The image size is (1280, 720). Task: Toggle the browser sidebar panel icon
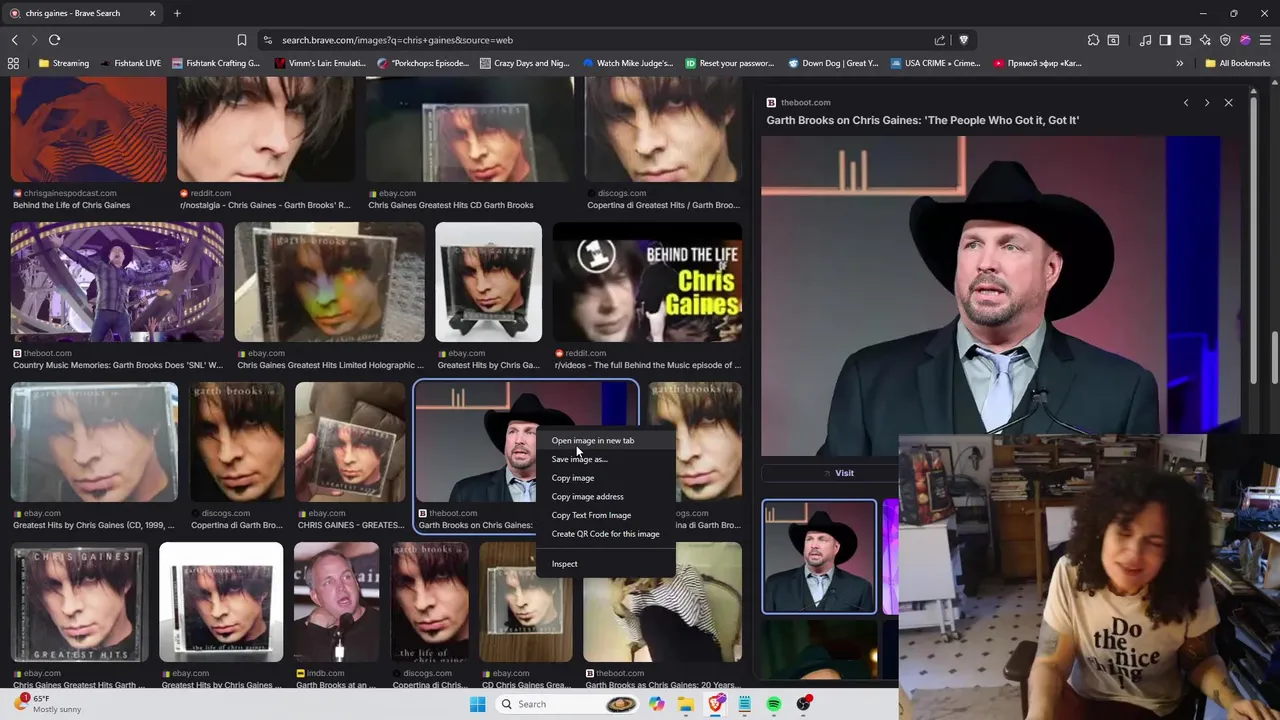tap(1165, 40)
